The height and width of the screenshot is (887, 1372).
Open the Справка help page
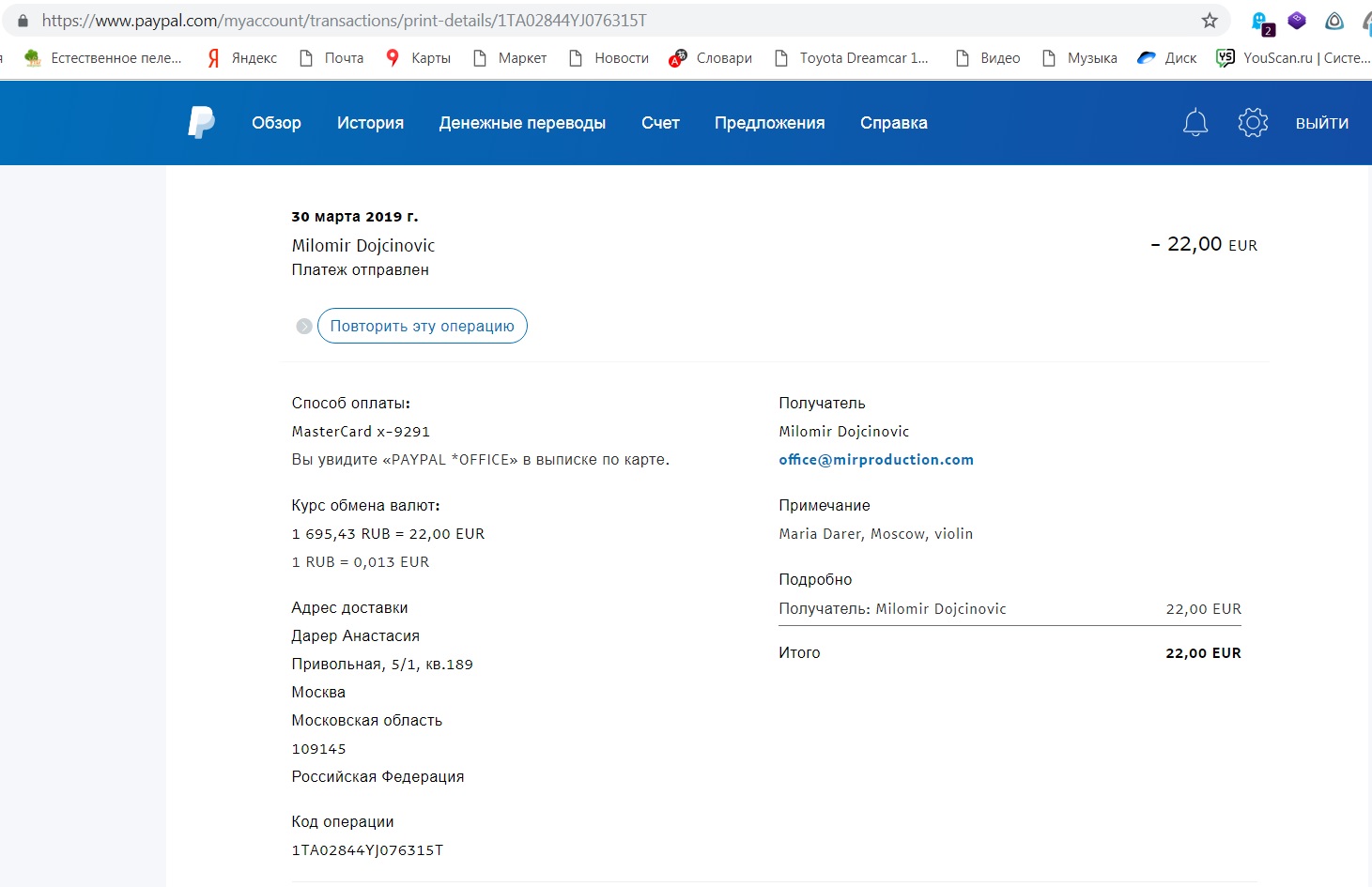click(x=893, y=123)
